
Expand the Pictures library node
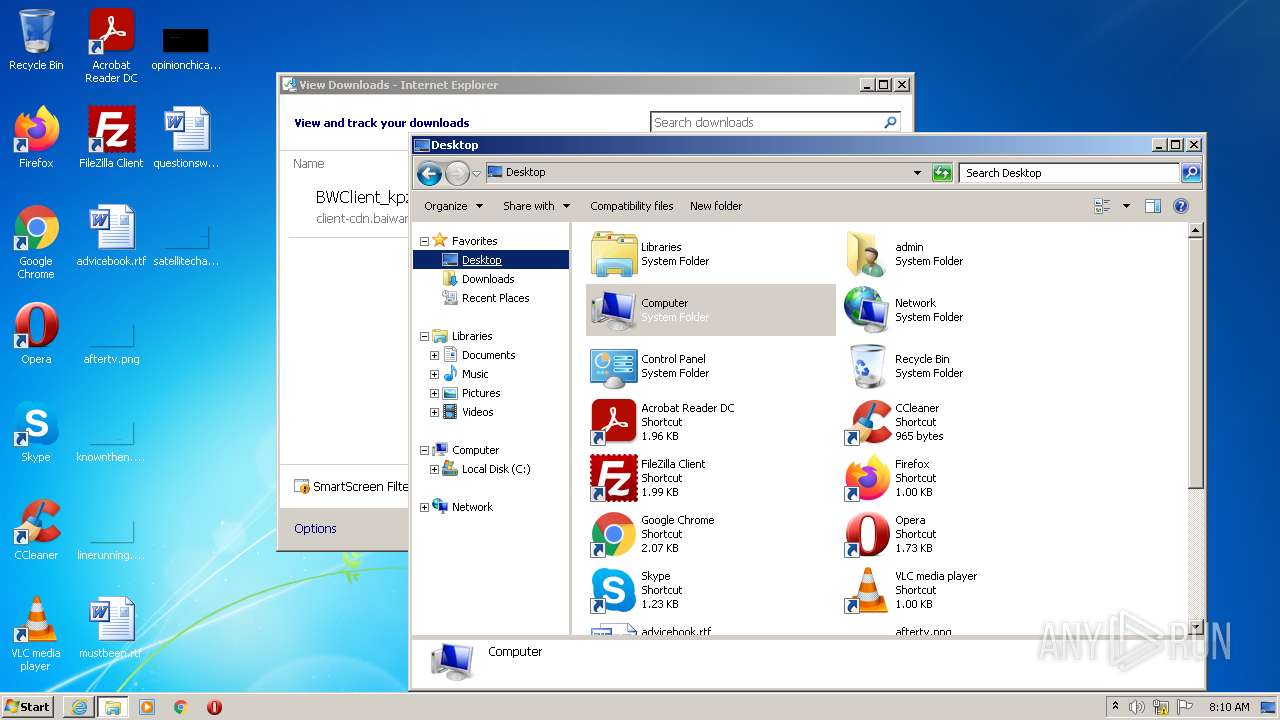pyautogui.click(x=434, y=393)
